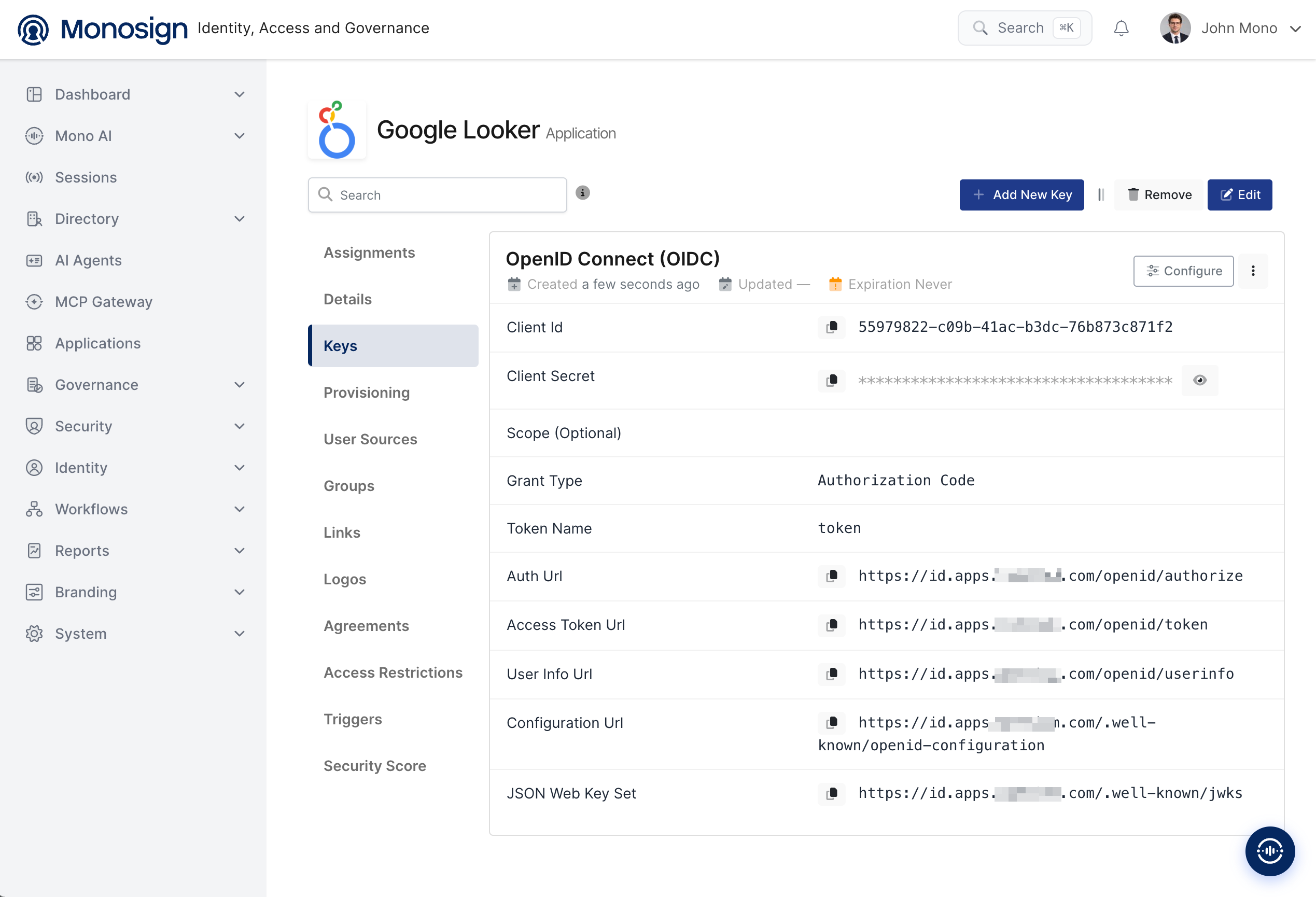The image size is (1316, 897).
Task: Copy the JSON Web Key Set url
Action: 831,793
